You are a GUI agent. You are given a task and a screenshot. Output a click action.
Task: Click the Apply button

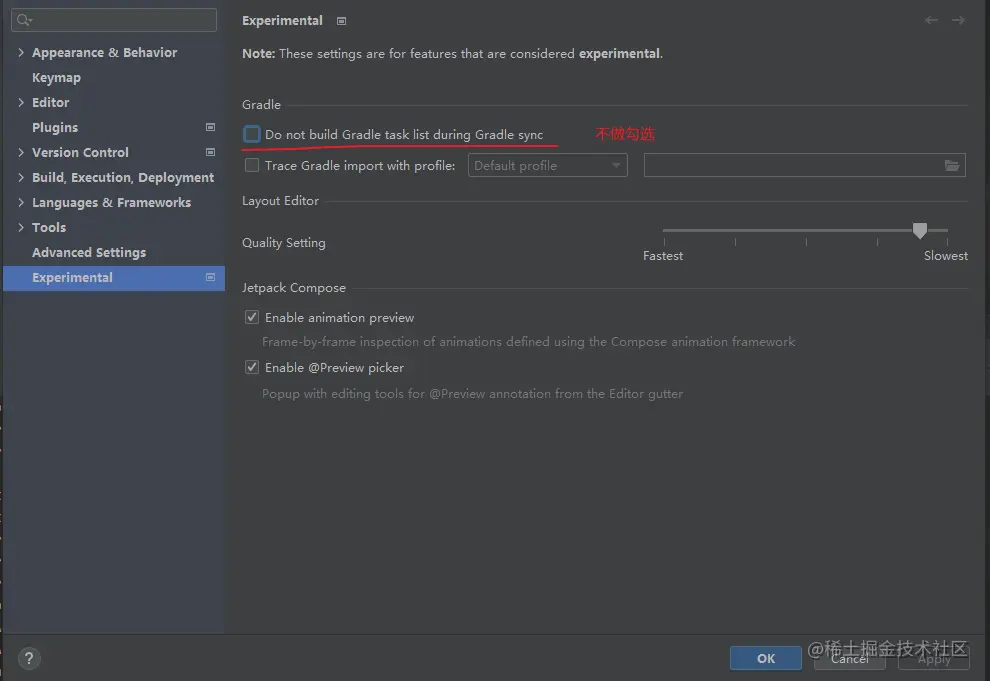click(x=934, y=658)
